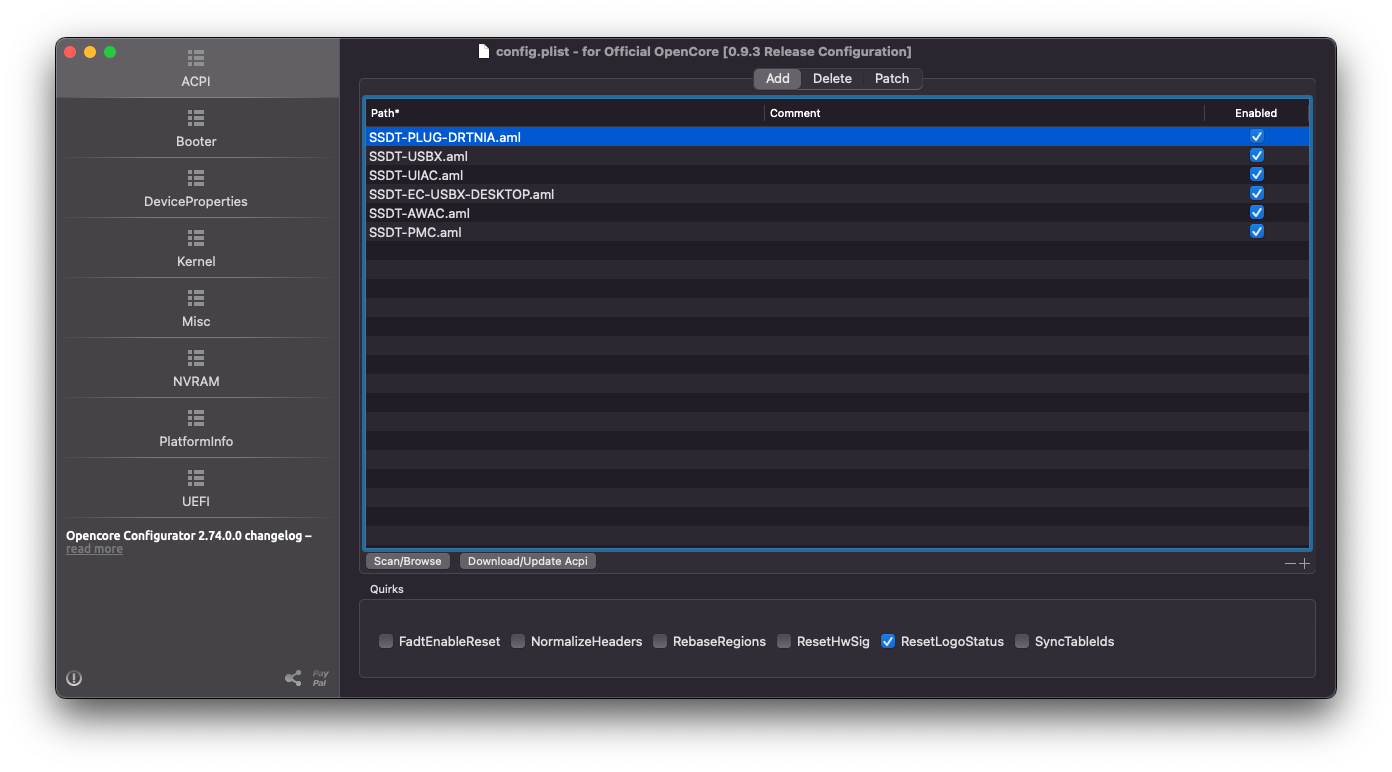Switch to the Delete tab

[832, 79]
